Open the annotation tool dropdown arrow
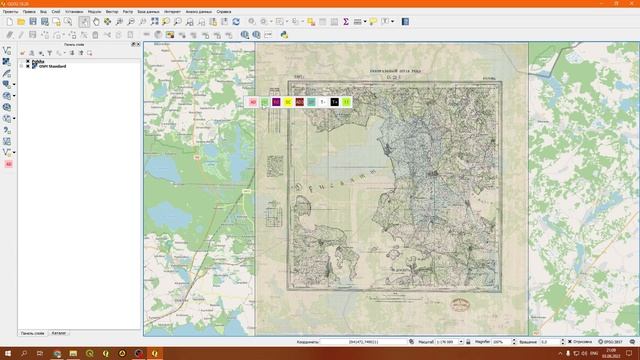The width and height of the screenshot is (640, 360). tap(393, 22)
